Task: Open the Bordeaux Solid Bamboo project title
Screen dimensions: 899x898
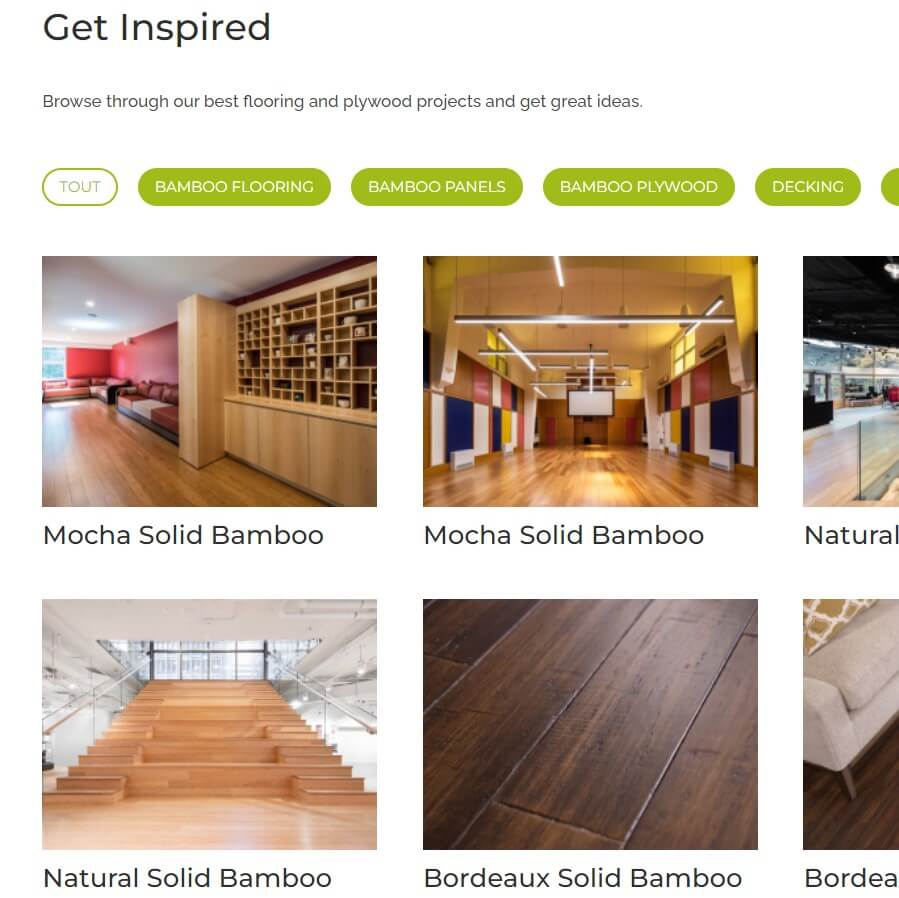Action: pyautogui.click(x=583, y=879)
